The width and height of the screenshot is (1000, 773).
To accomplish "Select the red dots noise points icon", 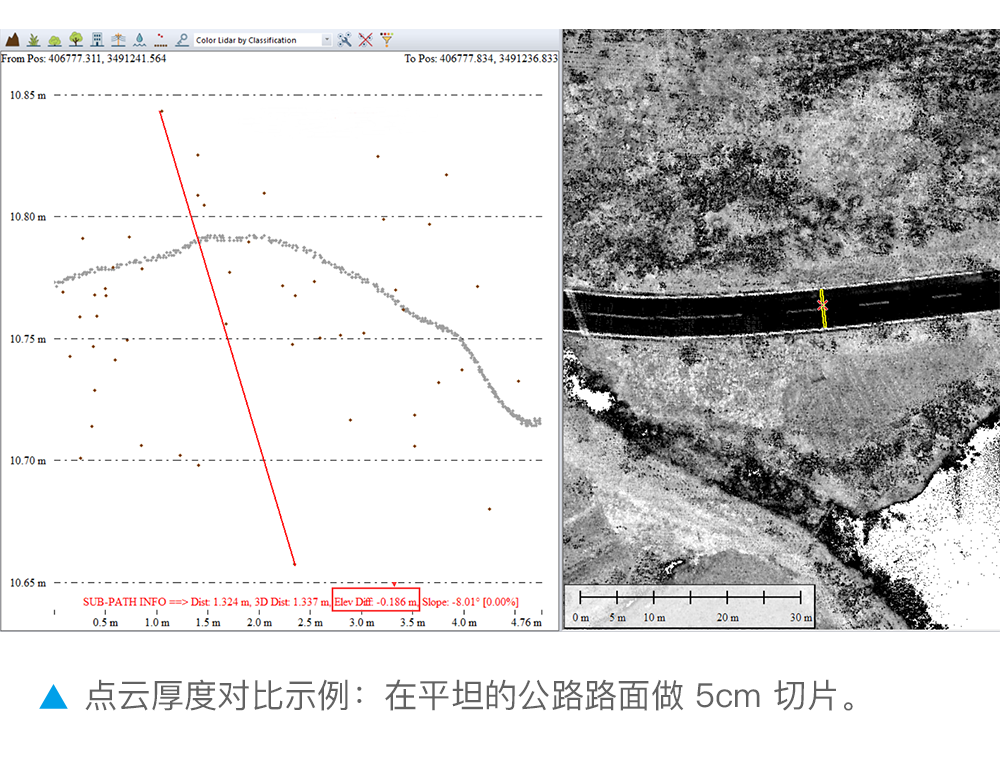I will pos(160,40).
